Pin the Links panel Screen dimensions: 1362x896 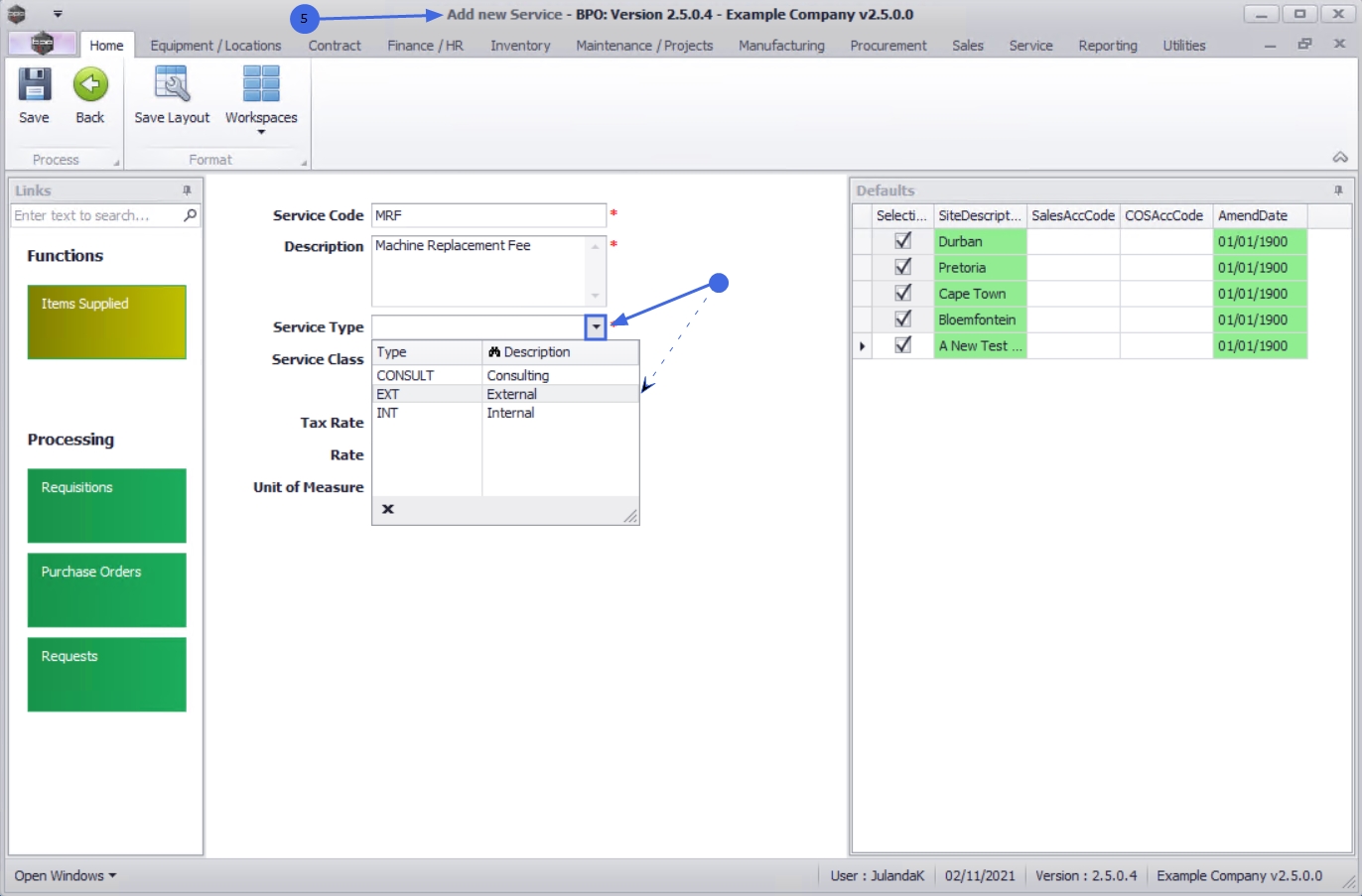[x=187, y=190]
